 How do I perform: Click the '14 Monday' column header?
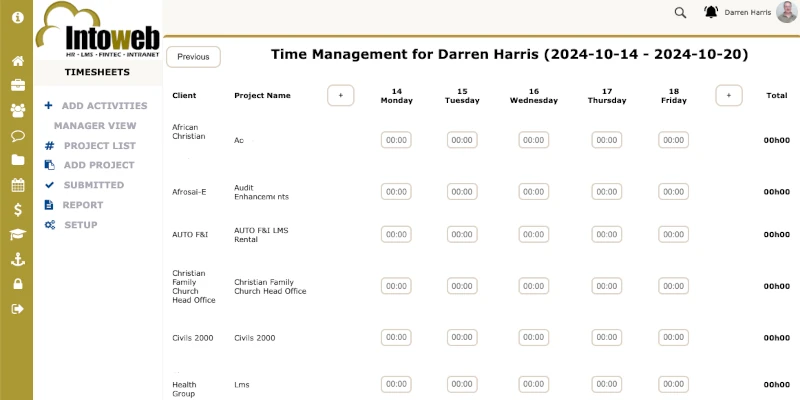(x=396, y=96)
